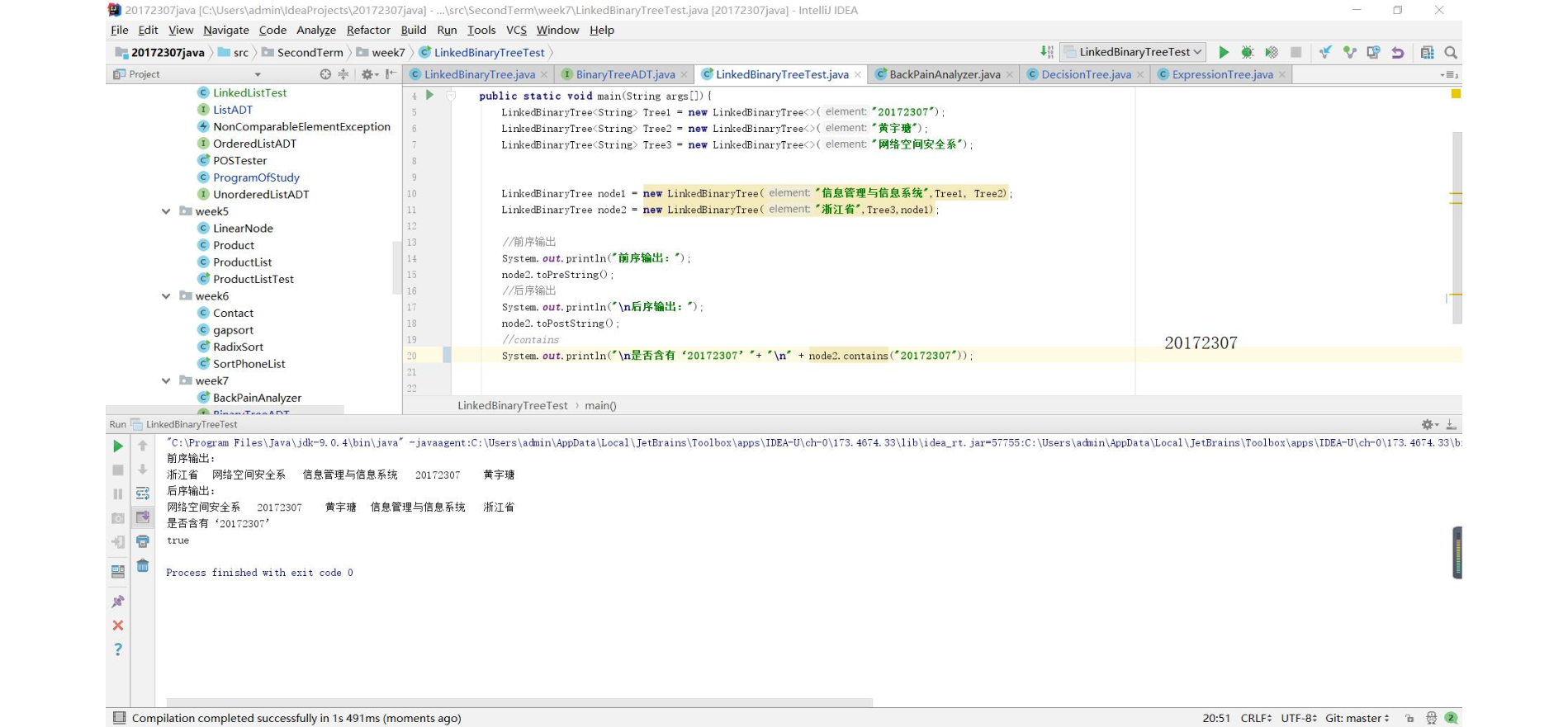Image resolution: width=1568 pixels, height=727 pixels.
Task: Open the LinkedBinaryTreeTest run configuration dropdown
Action: [x=1133, y=52]
